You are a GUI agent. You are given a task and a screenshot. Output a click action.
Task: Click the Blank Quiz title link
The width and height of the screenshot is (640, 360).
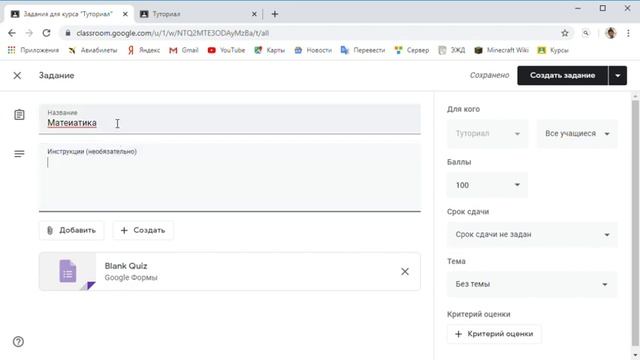click(126, 266)
